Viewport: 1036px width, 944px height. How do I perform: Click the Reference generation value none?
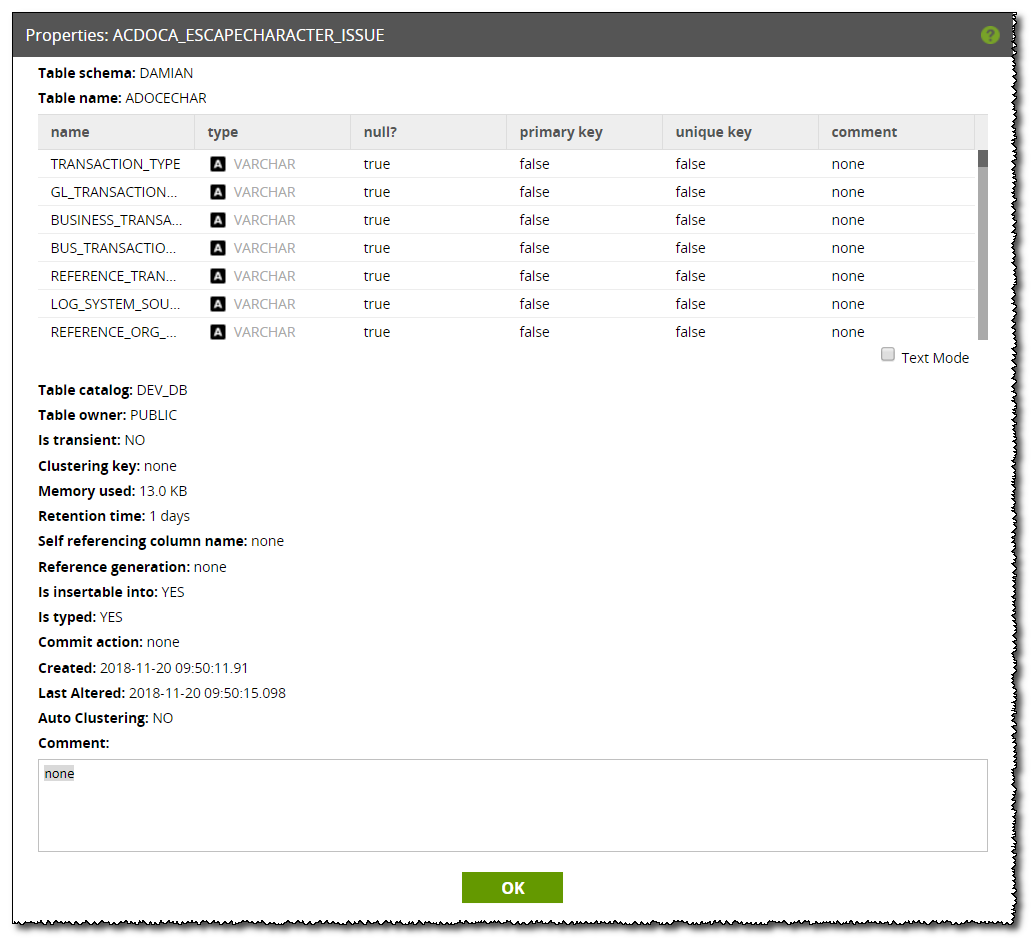coord(210,567)
